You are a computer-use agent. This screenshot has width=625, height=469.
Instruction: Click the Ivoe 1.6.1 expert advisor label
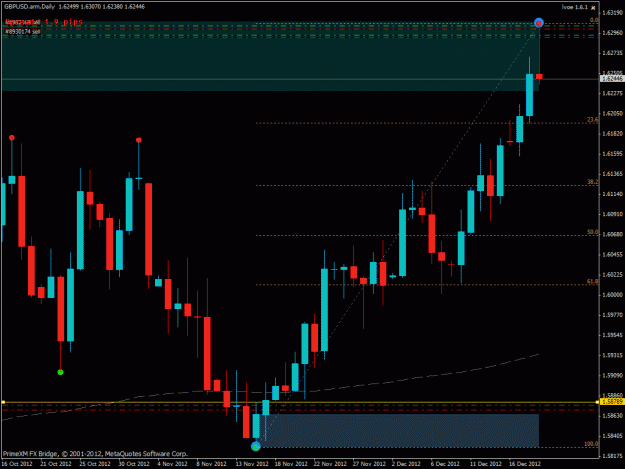click(x=575, y=7)
